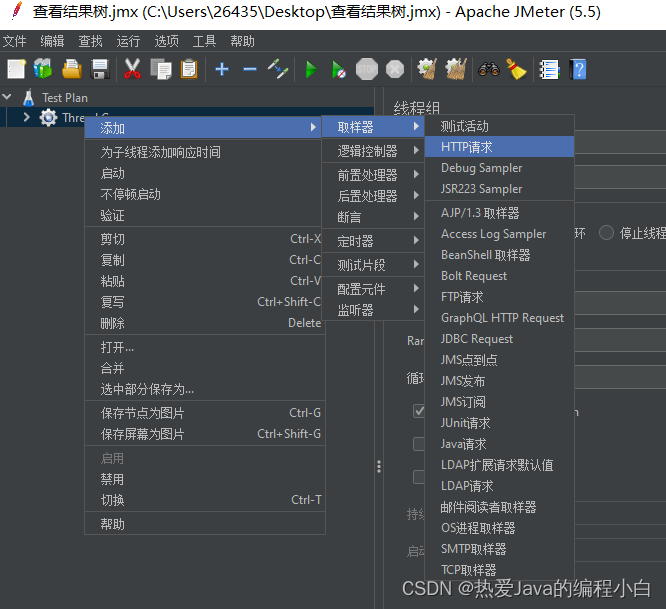Image resolution: width=666 pixels, height=609 pixels.
Task: Click Start no pauses icon
Action: click(x=339, y=69)
